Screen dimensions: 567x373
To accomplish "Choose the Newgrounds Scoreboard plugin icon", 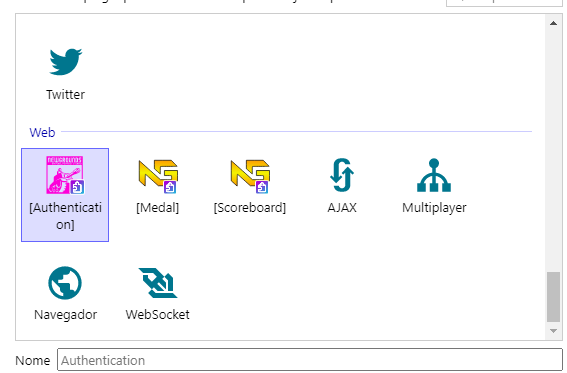I will [x=250, y=176].
